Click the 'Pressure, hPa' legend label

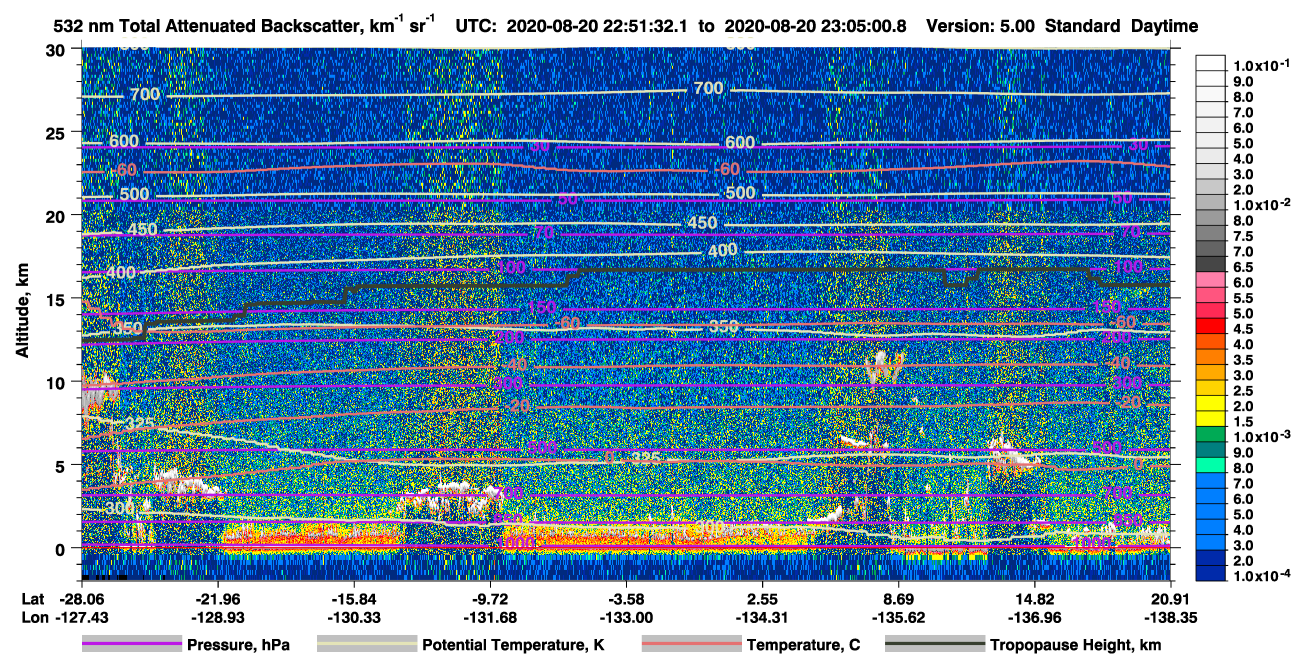click(238, 645)
